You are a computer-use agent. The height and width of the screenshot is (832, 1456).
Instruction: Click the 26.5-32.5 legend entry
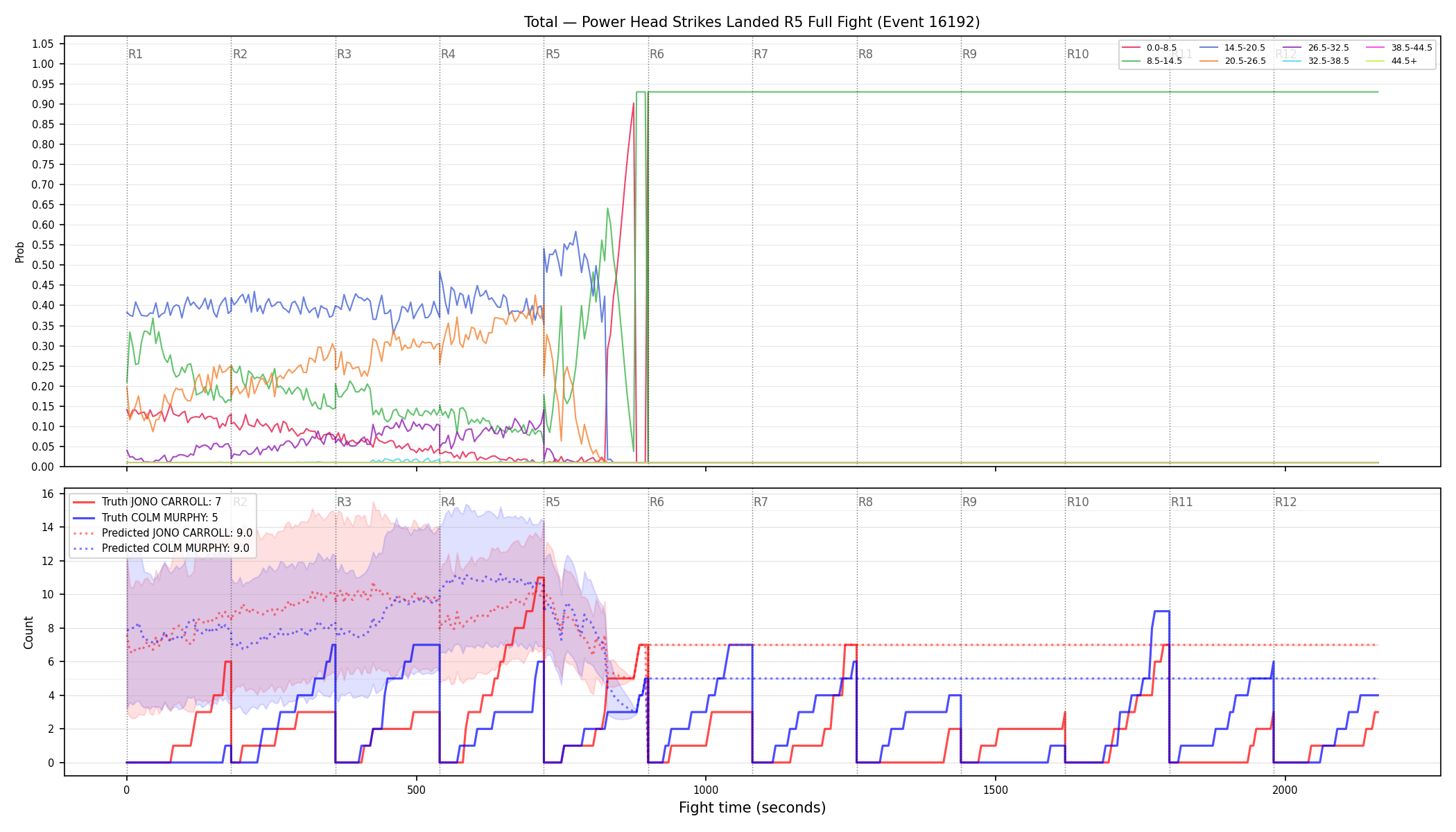(x=1316, y=48)
